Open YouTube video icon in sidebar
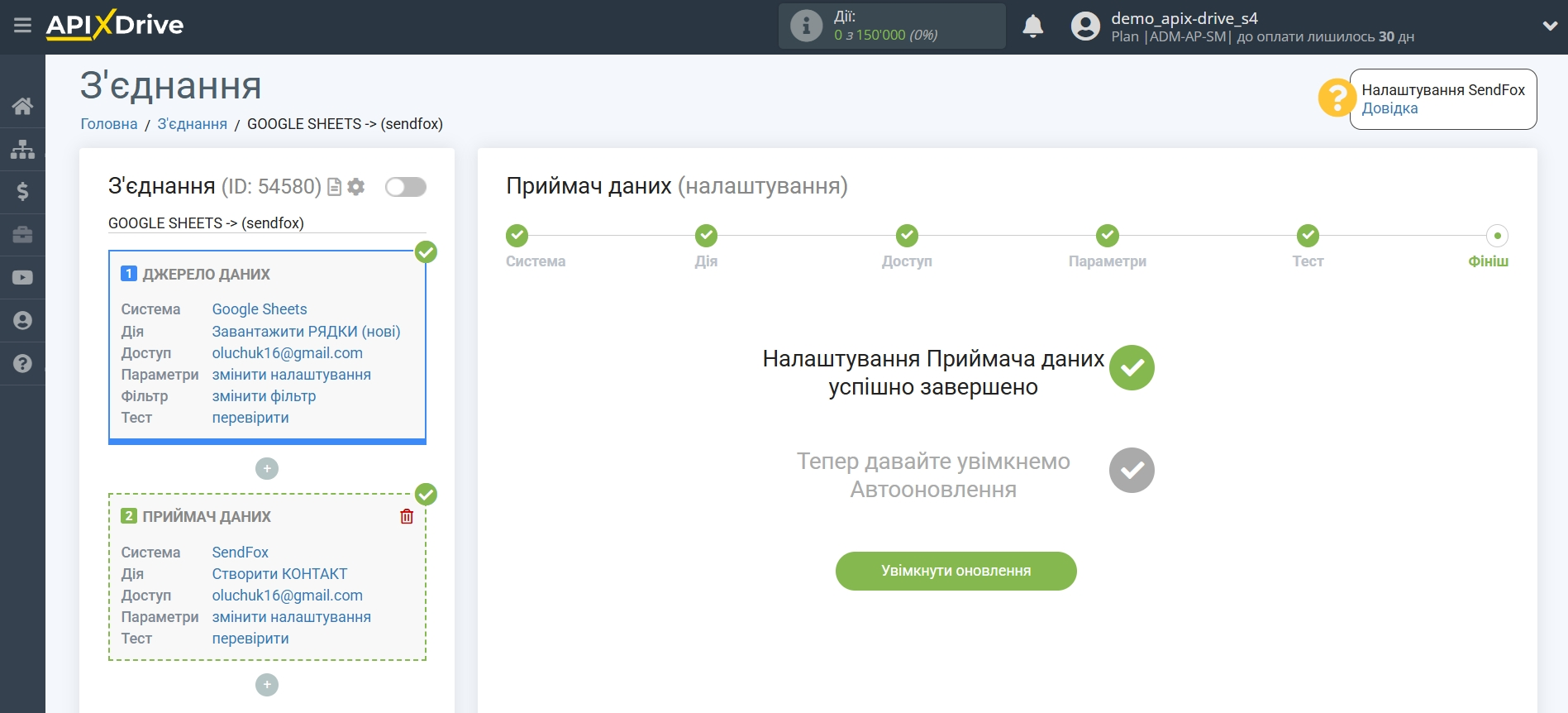The height and width of the screenshot is (713, 1568). click(x=22, y=278)
